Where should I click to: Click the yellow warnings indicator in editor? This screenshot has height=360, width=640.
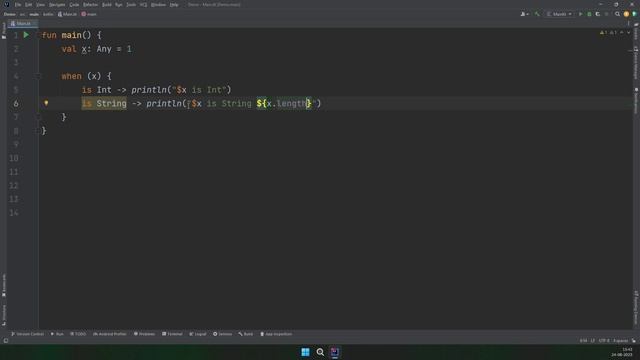pyautogui.click(x=603, y=33)
